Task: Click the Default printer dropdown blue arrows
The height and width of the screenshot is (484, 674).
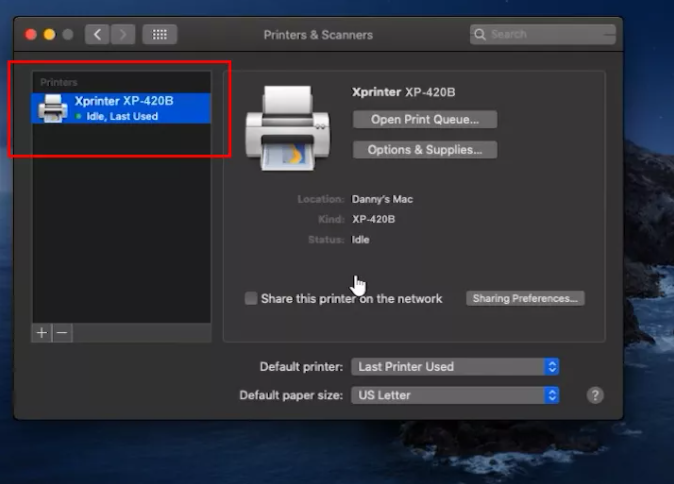Action: click(x=552, y=367)
